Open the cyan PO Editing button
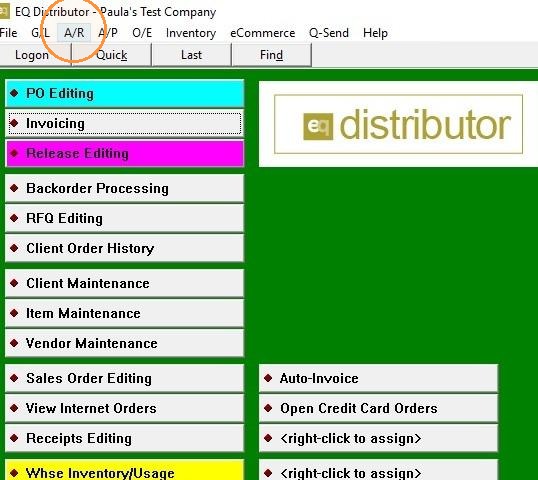538x480 pixels. coord(125,93)
